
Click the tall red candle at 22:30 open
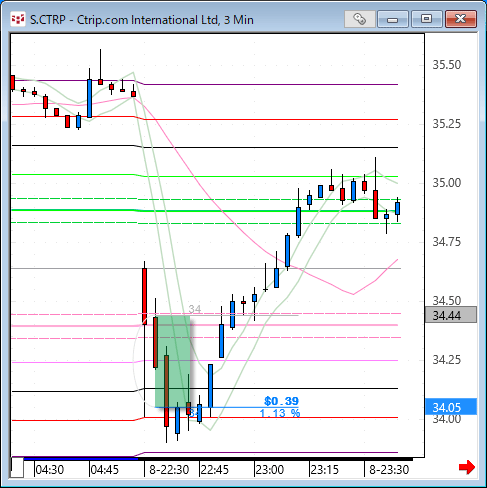[144, 296]
